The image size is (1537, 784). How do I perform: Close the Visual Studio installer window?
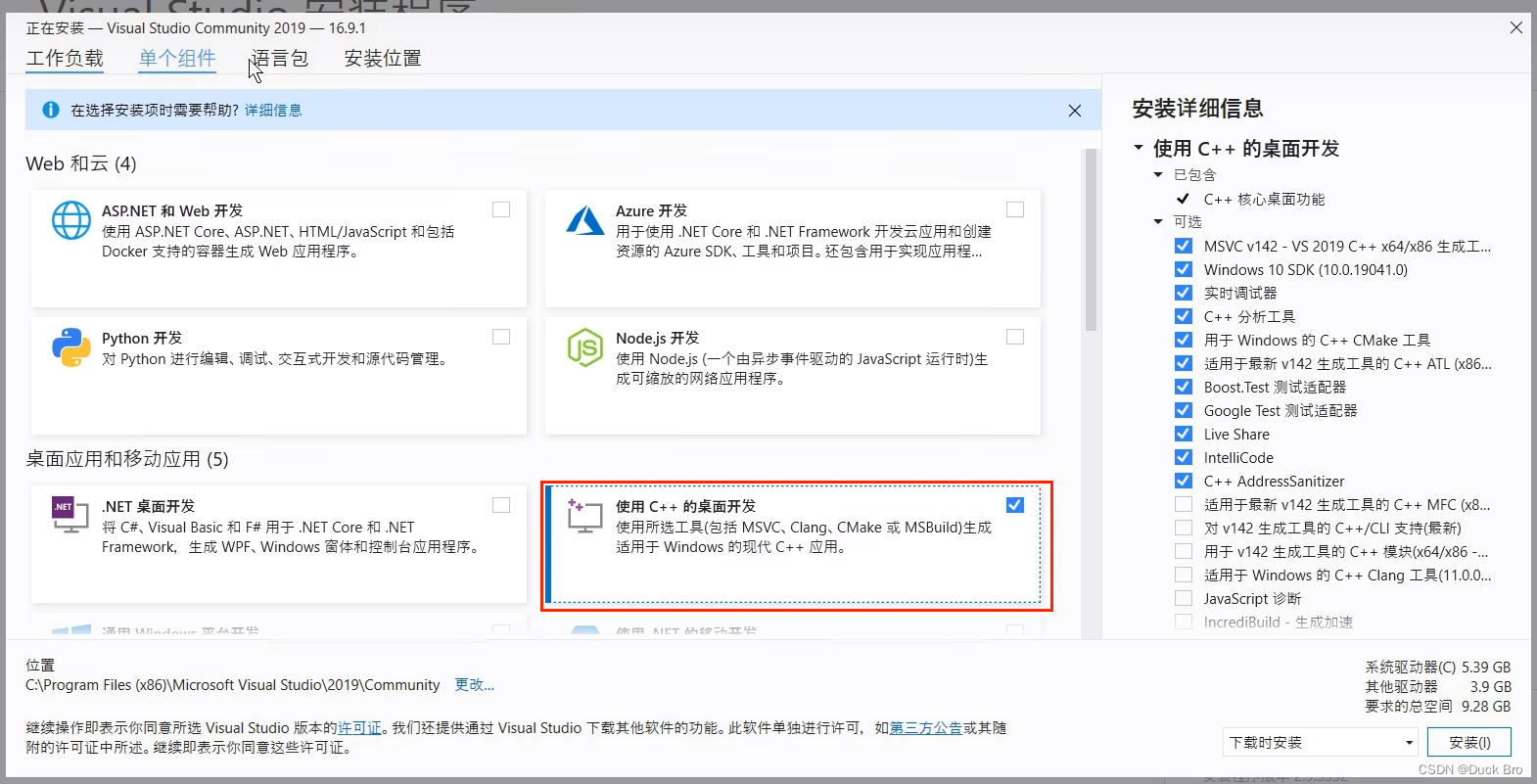(1516, 27)
